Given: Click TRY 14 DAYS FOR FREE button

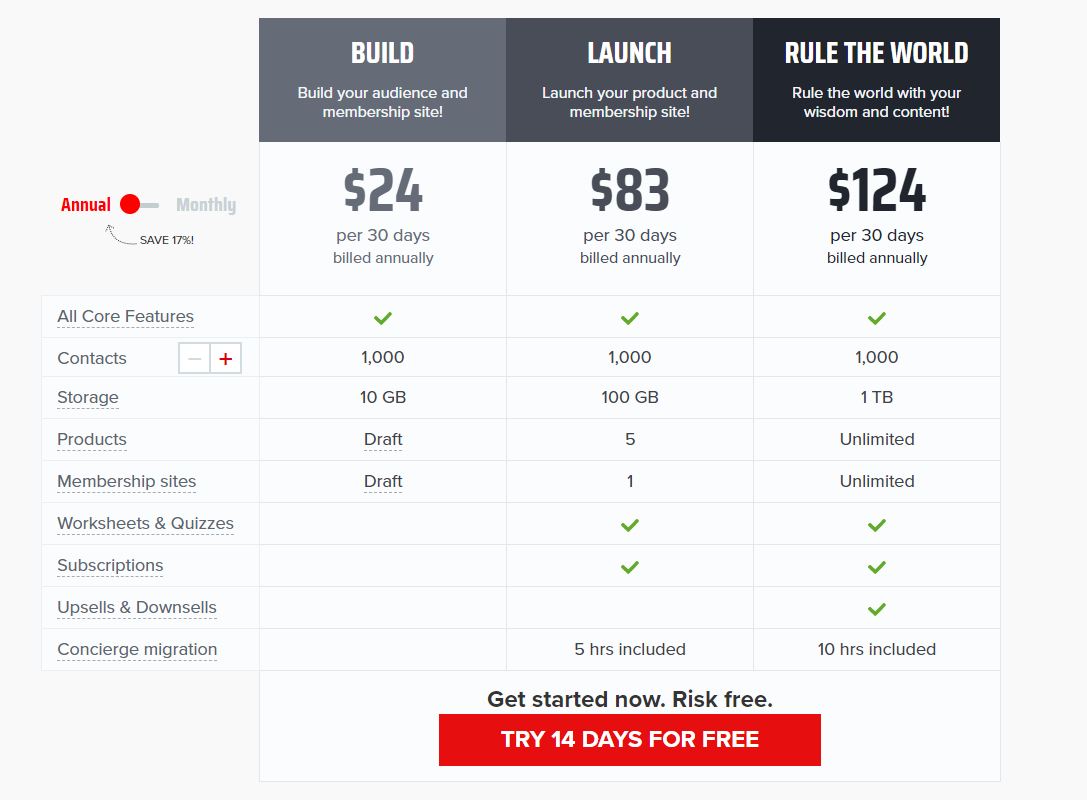Looking at the screenshot, I should pos(629,740).
